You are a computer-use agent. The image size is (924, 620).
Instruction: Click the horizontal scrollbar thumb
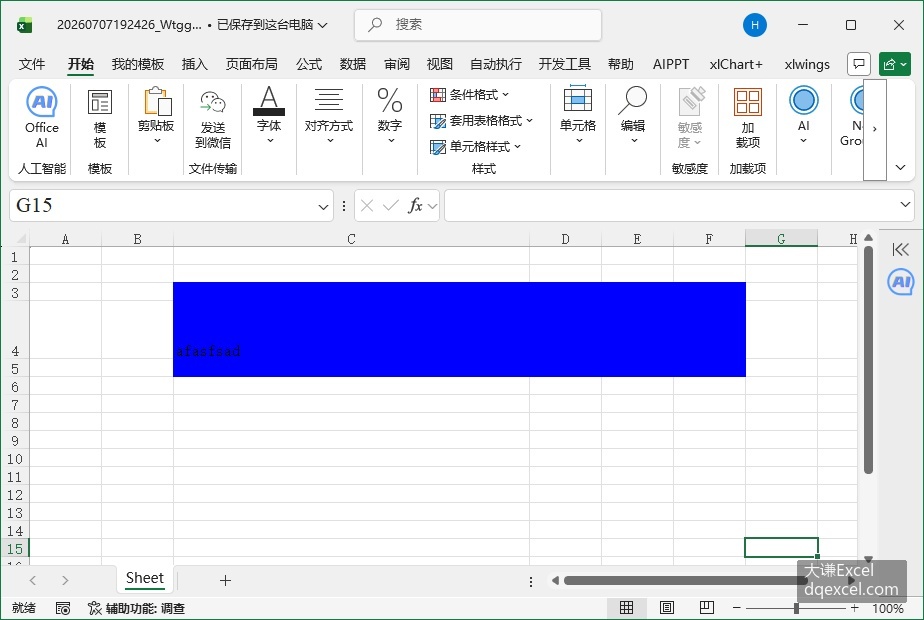click(x=685, y=581)
